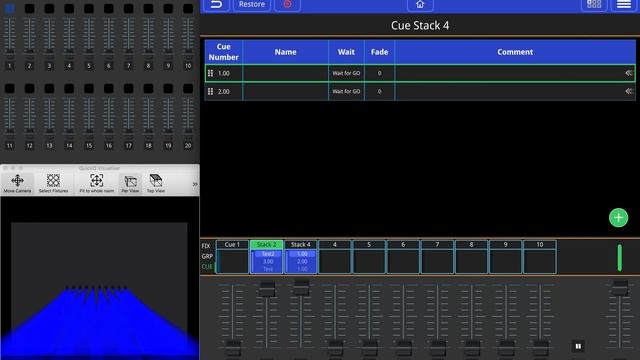The height and width of the screenshot is (360, 640).
Task: Toggle channel 10 flash button
Action: 188,9
